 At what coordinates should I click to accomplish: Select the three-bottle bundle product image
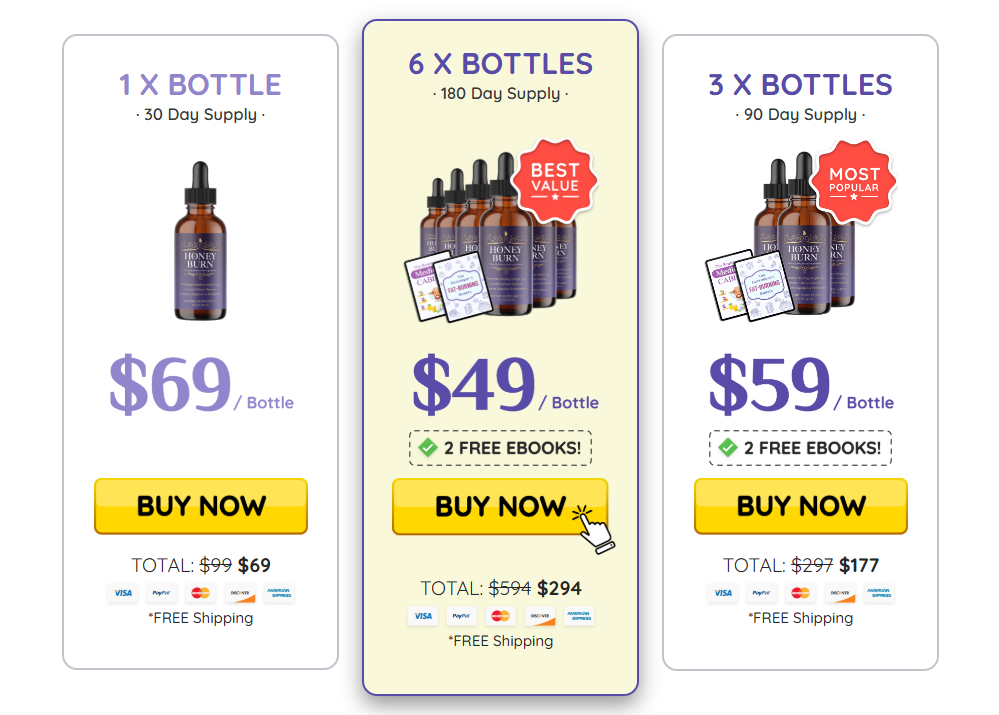[x=785, y=245]
